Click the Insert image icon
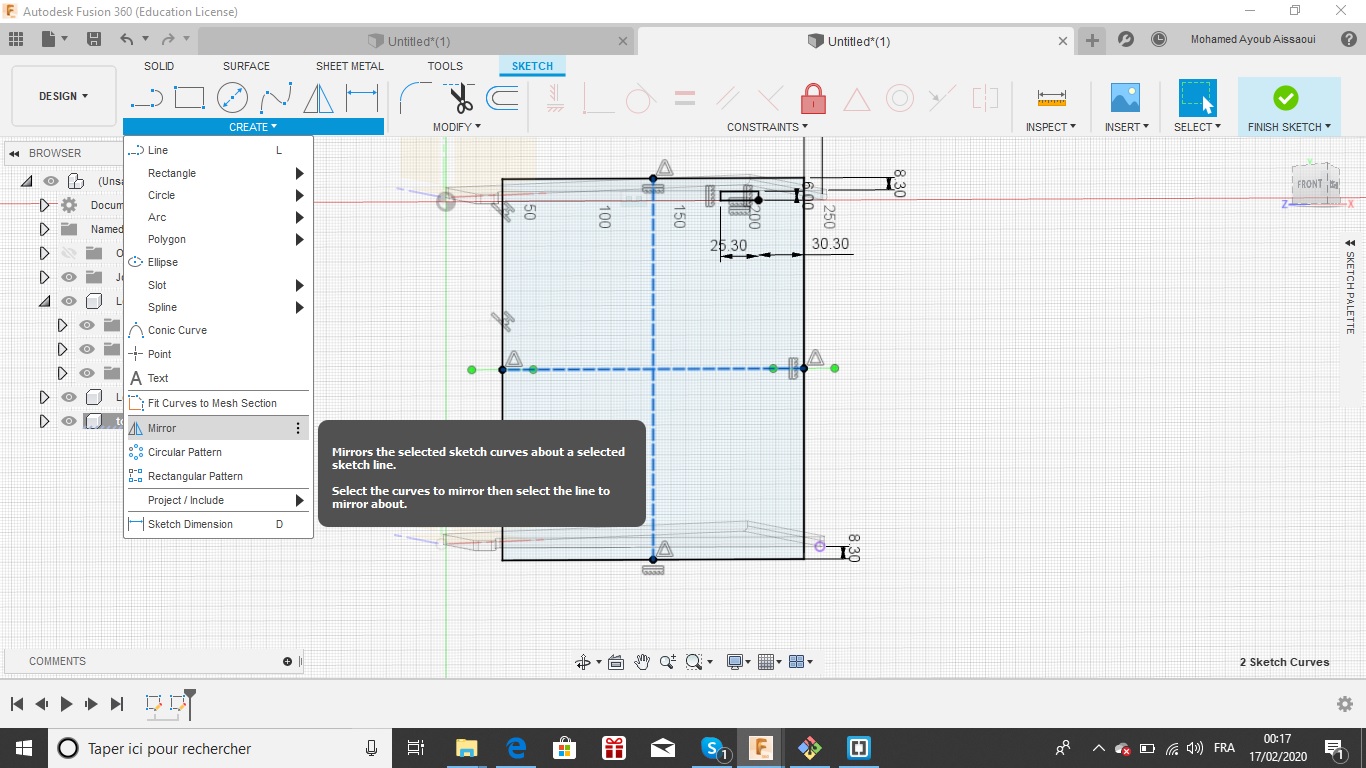Viewport: 1366px width, 768px height. (x=1125, y=98)
